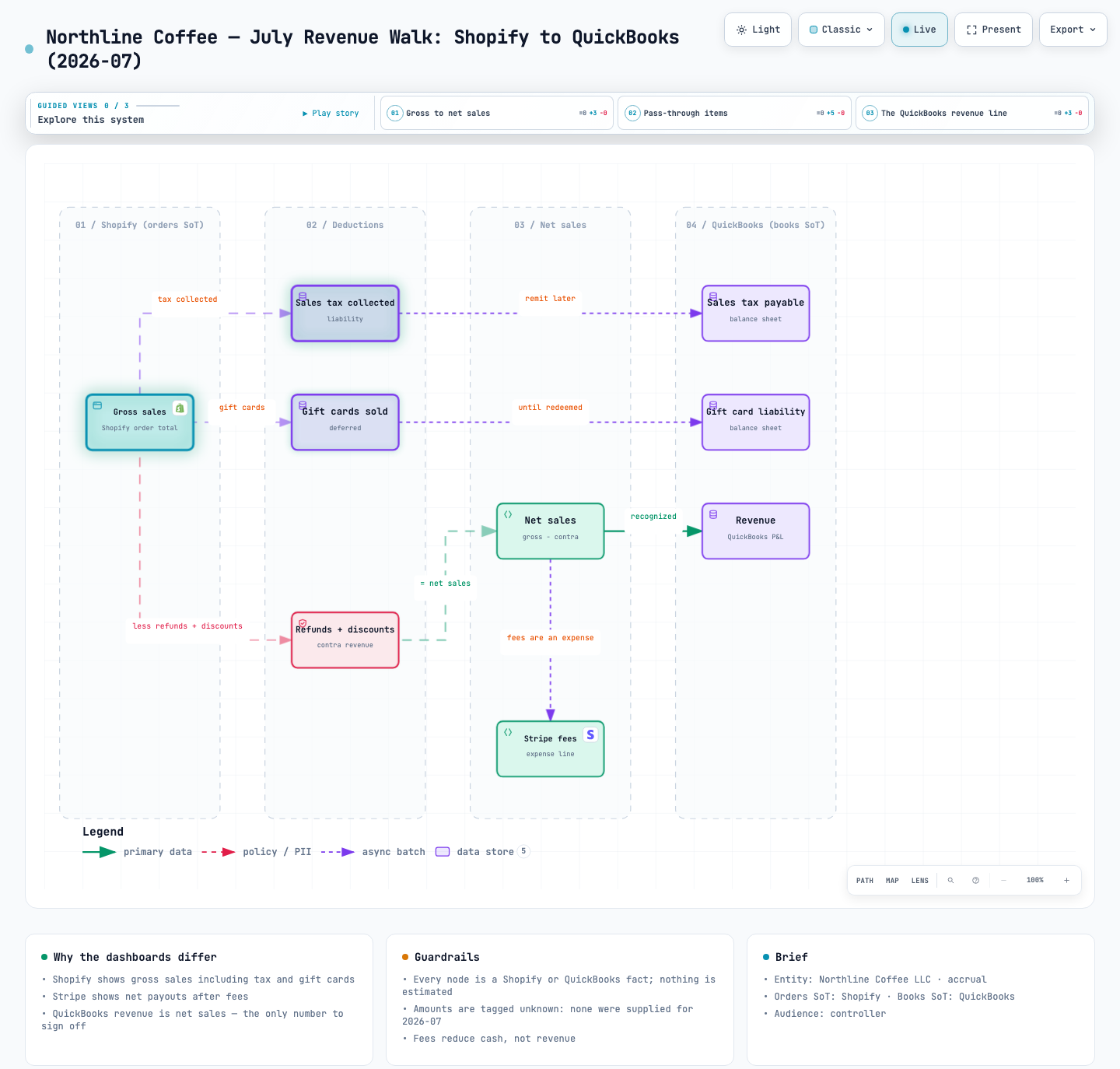Zoom out with the minus icon
The height and width of the screenshot is (1069, 1120).
pos(1003,881)
